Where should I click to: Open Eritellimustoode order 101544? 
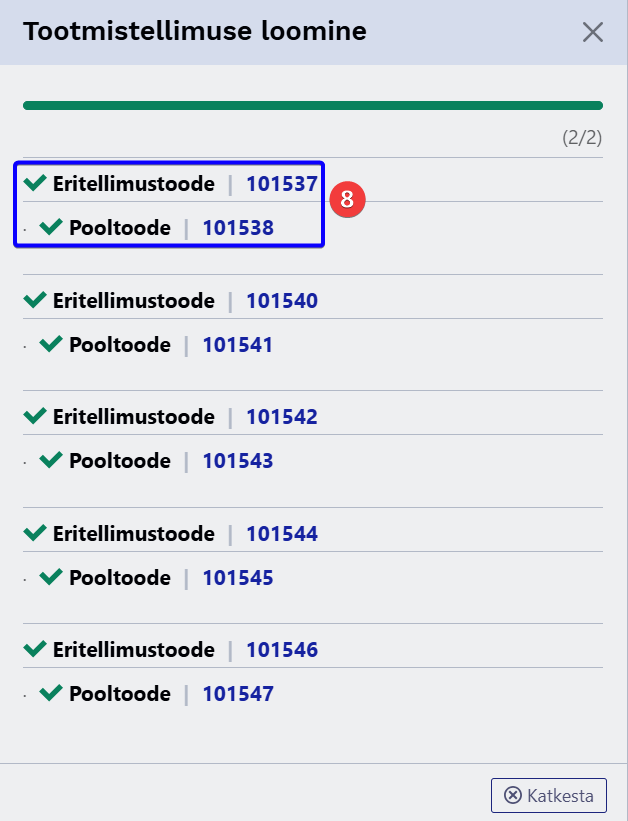coord(282,534)
